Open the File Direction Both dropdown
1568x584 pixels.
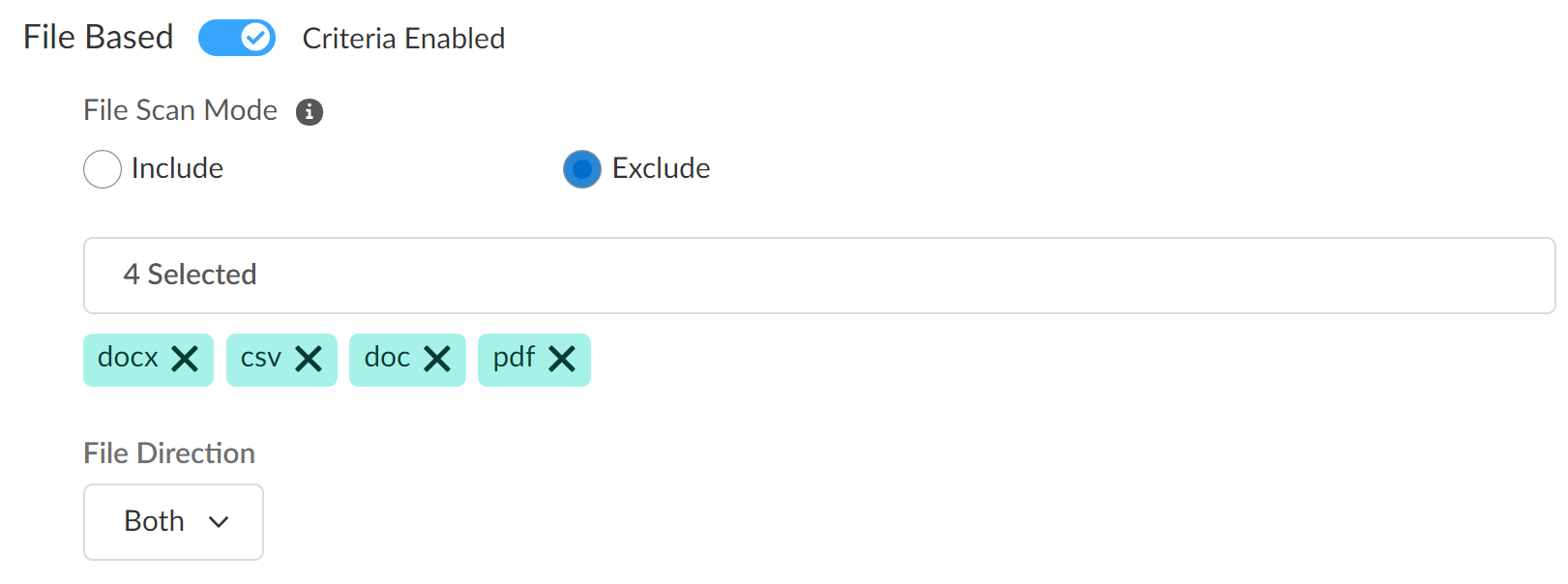[173, 522]
